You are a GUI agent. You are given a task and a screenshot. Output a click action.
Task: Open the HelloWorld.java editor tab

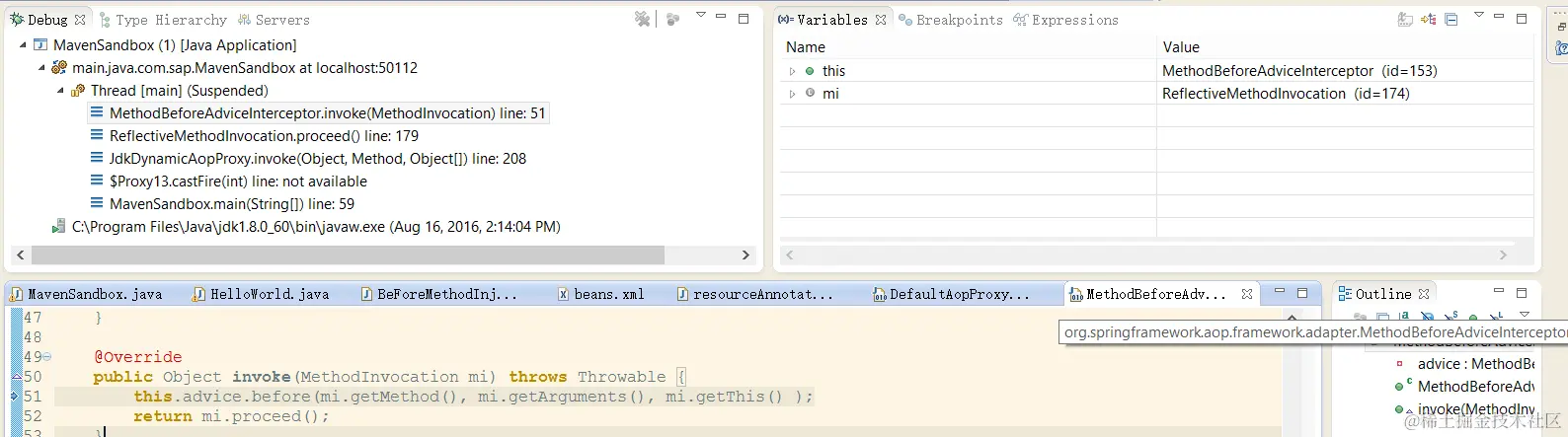point(262,294)
